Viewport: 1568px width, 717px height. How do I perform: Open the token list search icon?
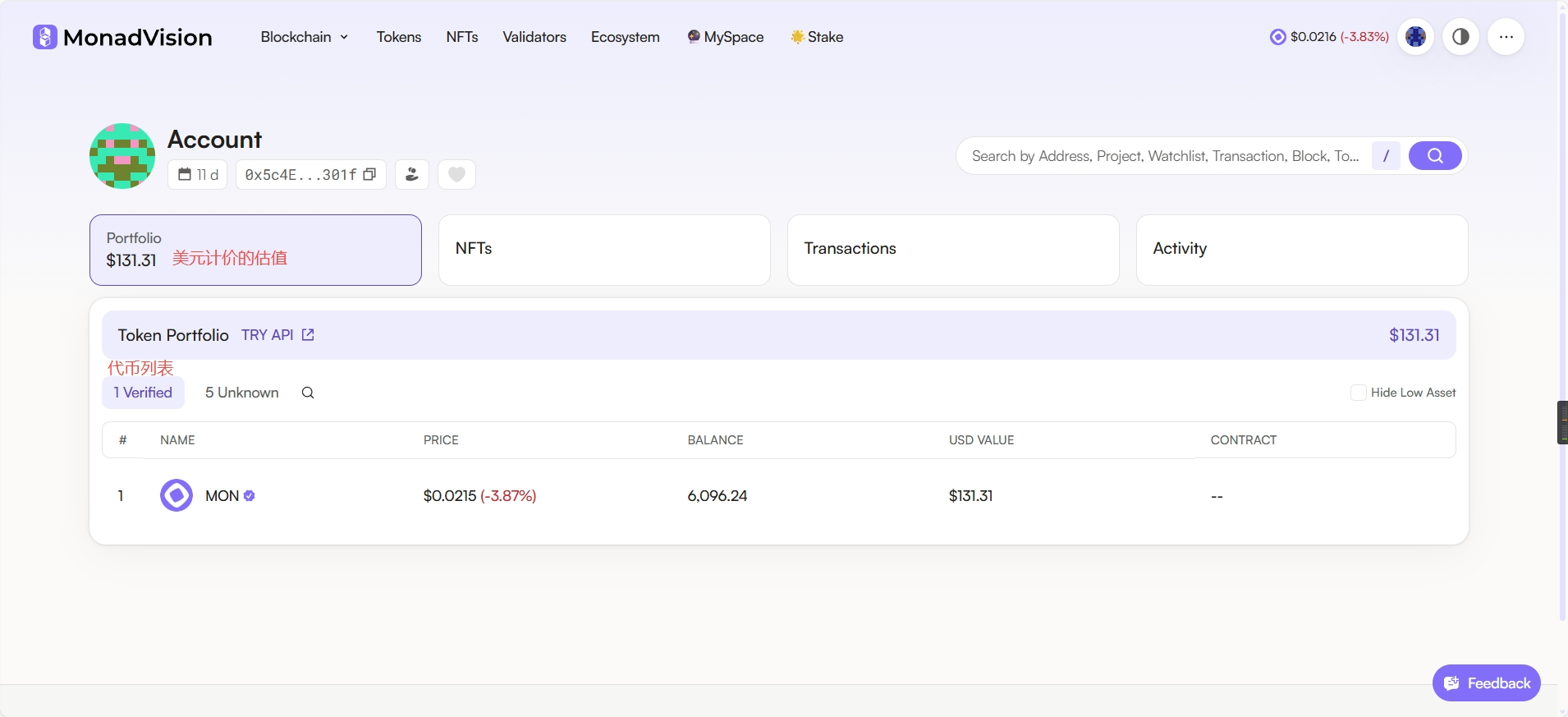pos(308,393)
